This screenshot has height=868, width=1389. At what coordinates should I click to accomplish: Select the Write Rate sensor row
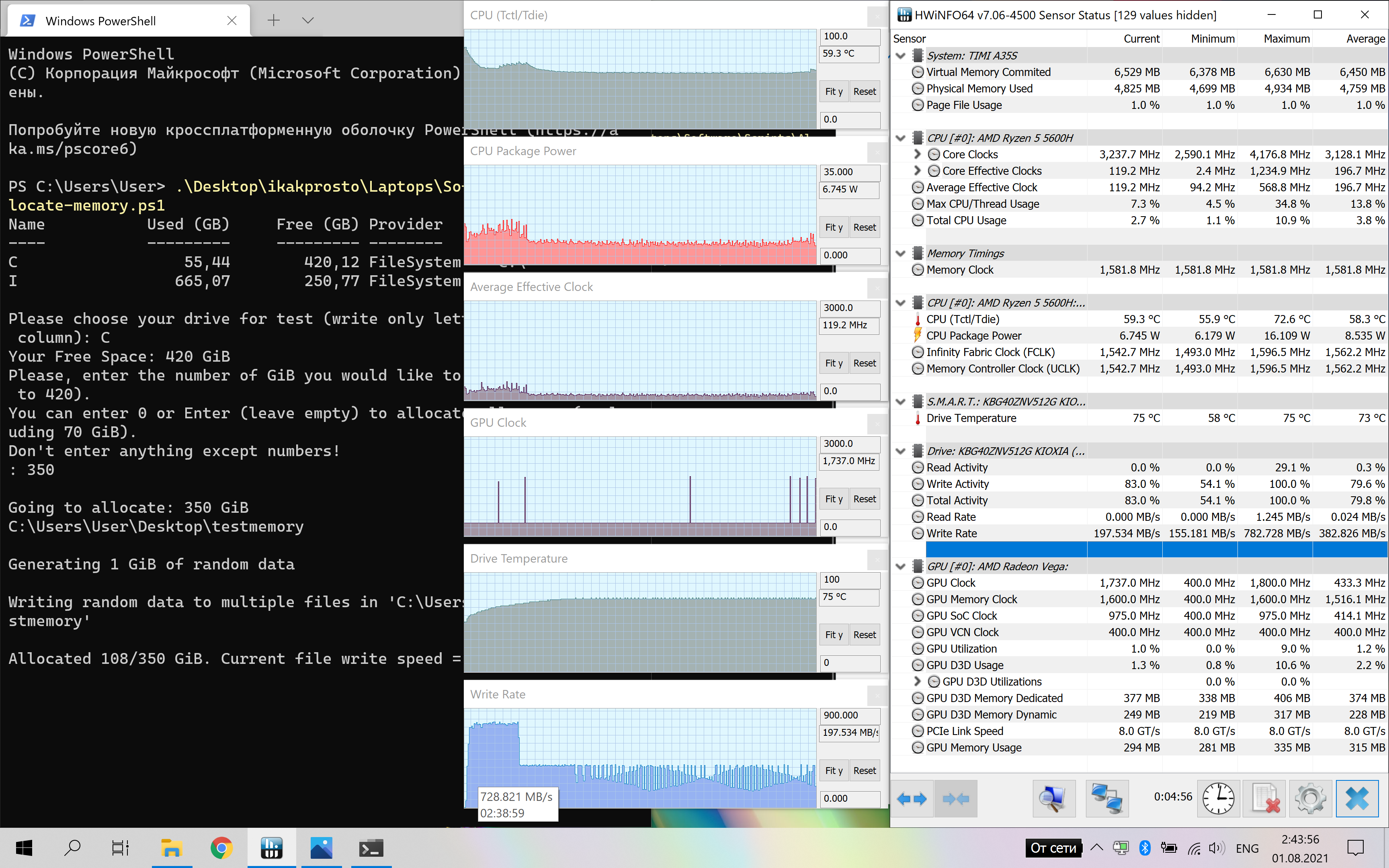point(1139,533)
